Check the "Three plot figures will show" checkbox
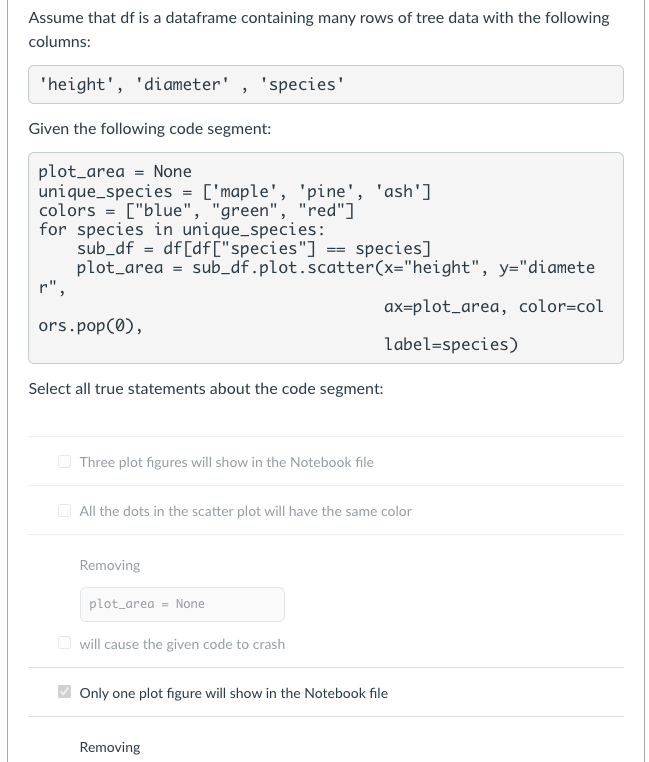 tap(64, 462)
